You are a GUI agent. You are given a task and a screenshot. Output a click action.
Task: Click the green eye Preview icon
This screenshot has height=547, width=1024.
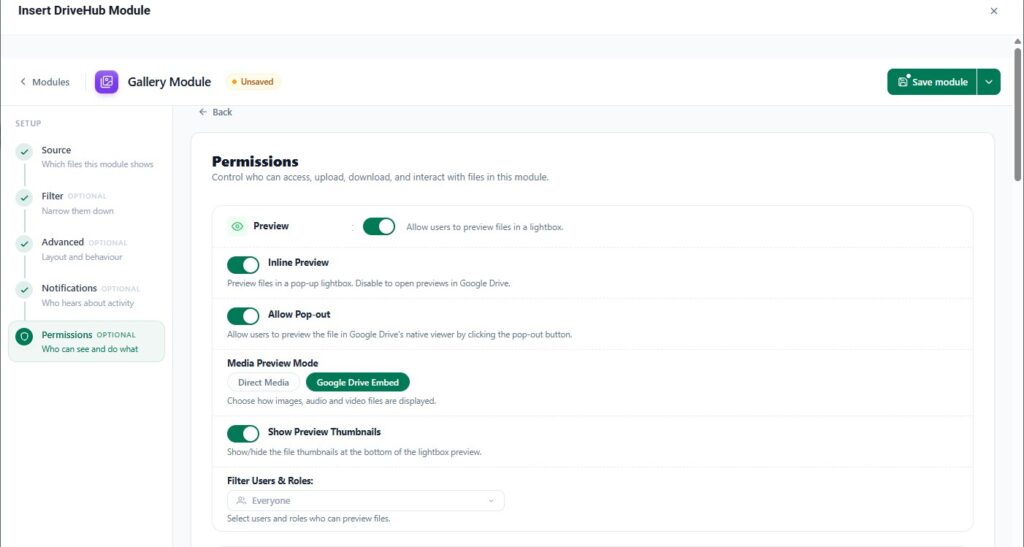[237, 227]
